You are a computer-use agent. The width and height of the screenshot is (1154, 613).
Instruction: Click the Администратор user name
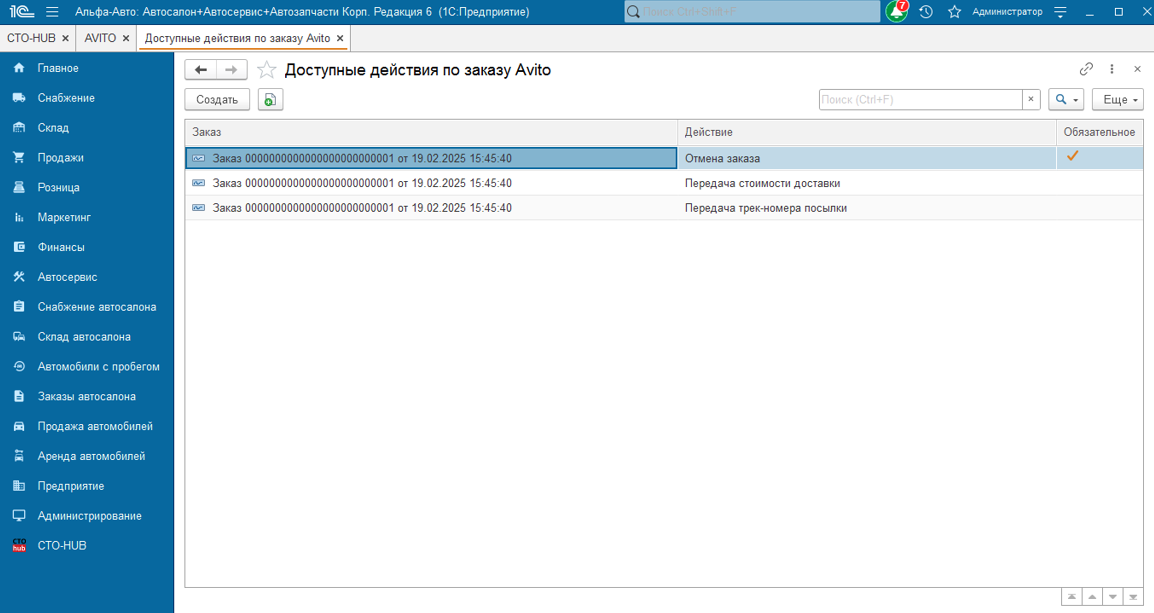(x=1008, y=12)
